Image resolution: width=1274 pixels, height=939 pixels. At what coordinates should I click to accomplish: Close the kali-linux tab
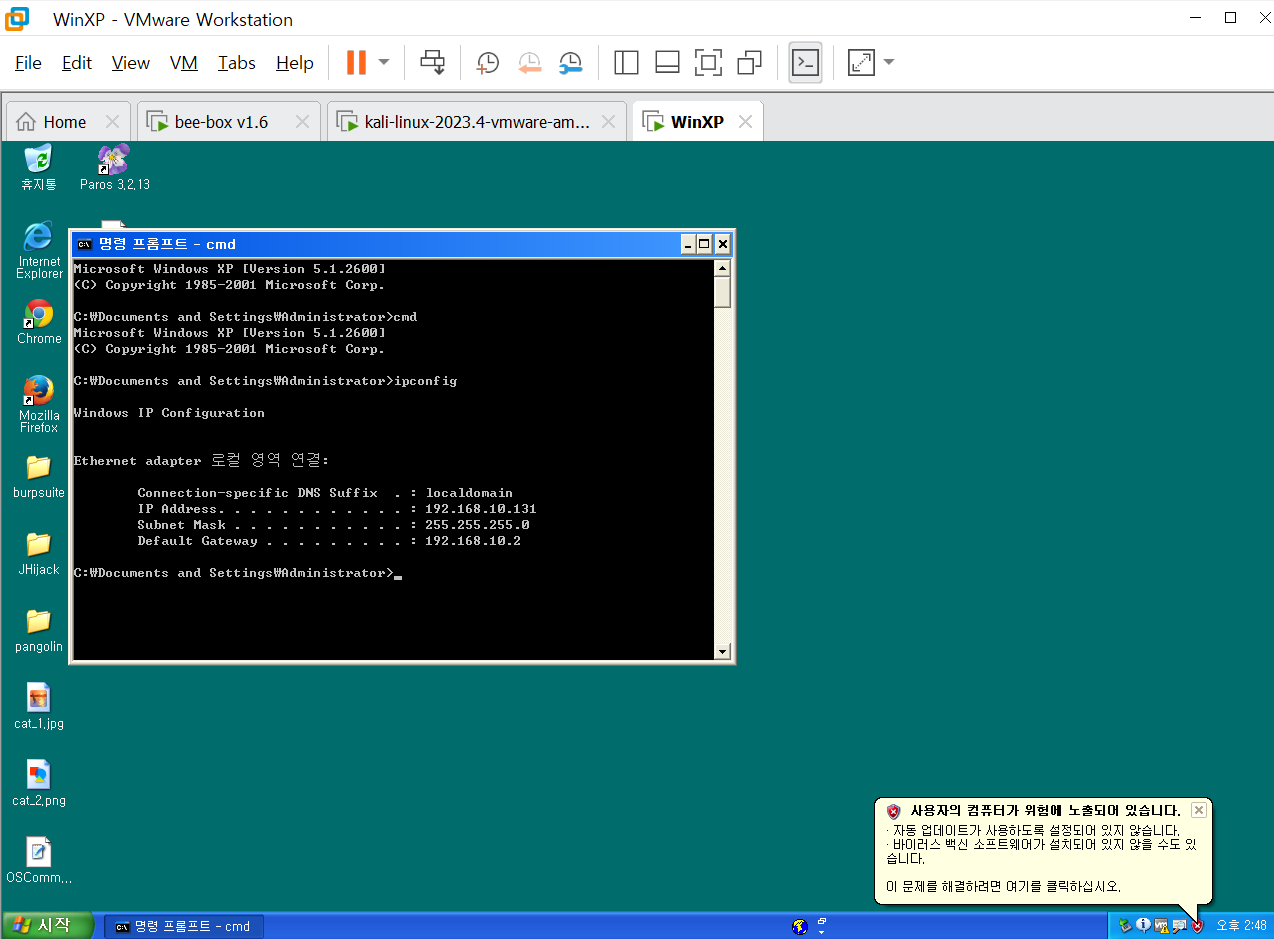[x=608, y=122]
